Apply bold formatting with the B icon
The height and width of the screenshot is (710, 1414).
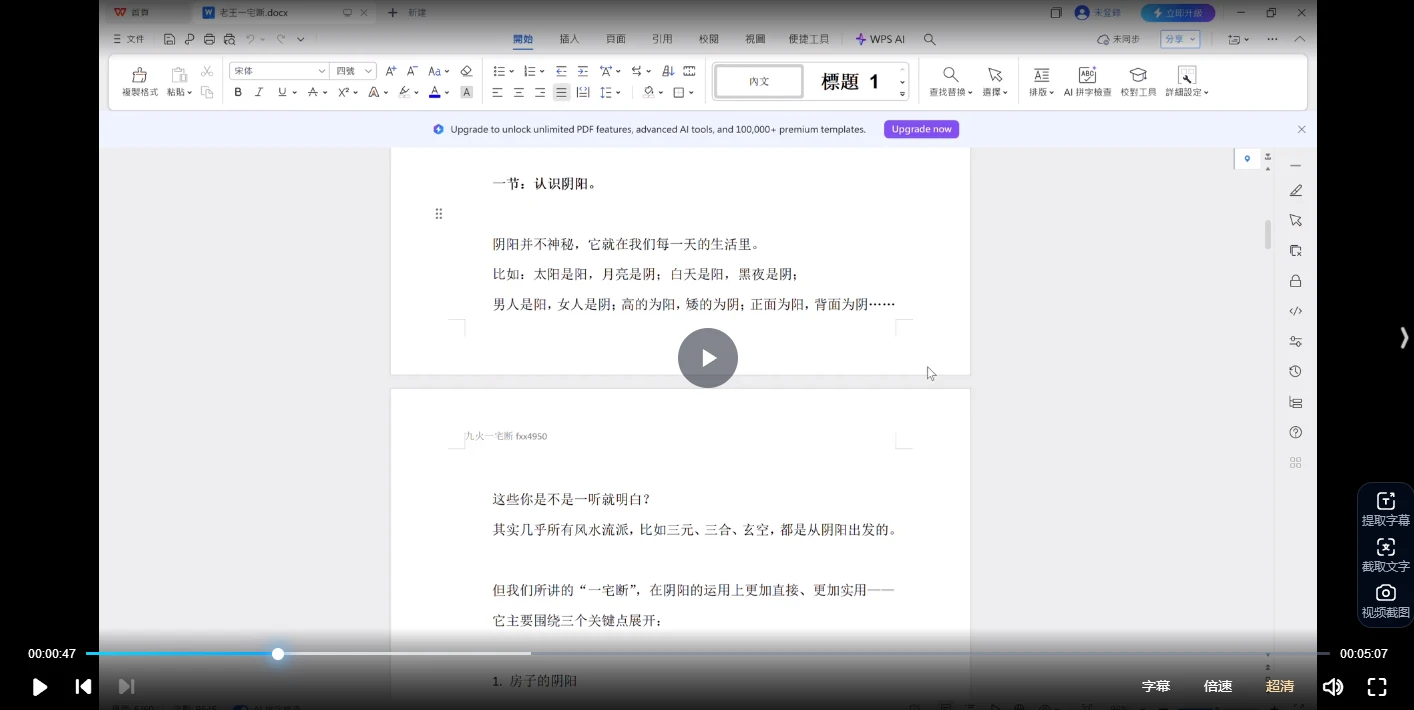point(237,92)
